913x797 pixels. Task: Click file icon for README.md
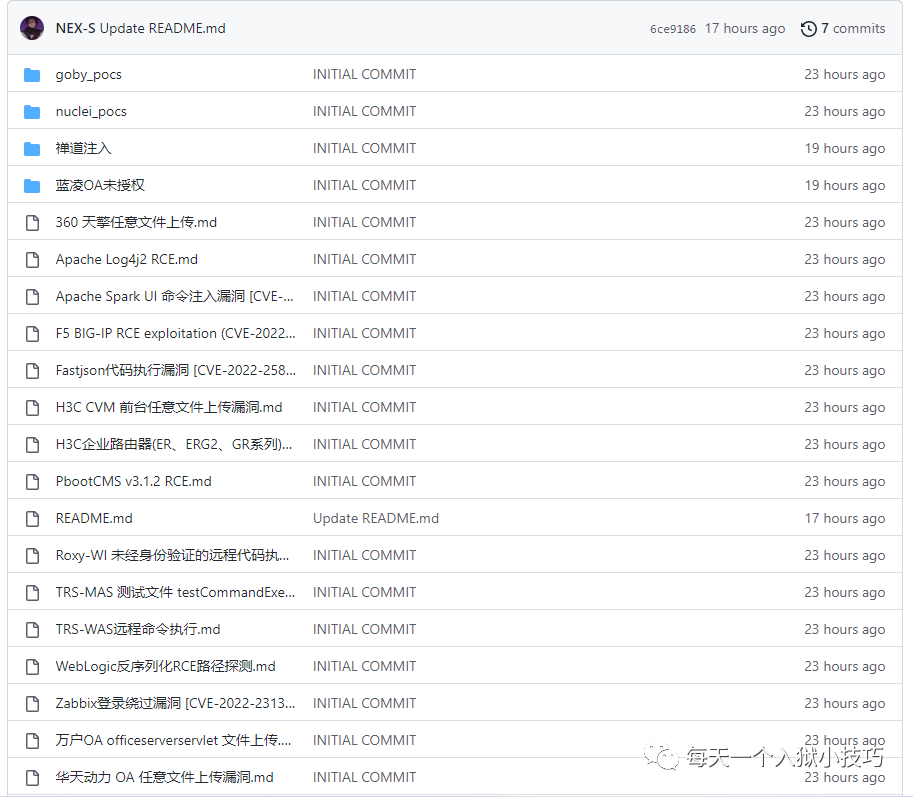pyautogui.click(x=33, y=519)
